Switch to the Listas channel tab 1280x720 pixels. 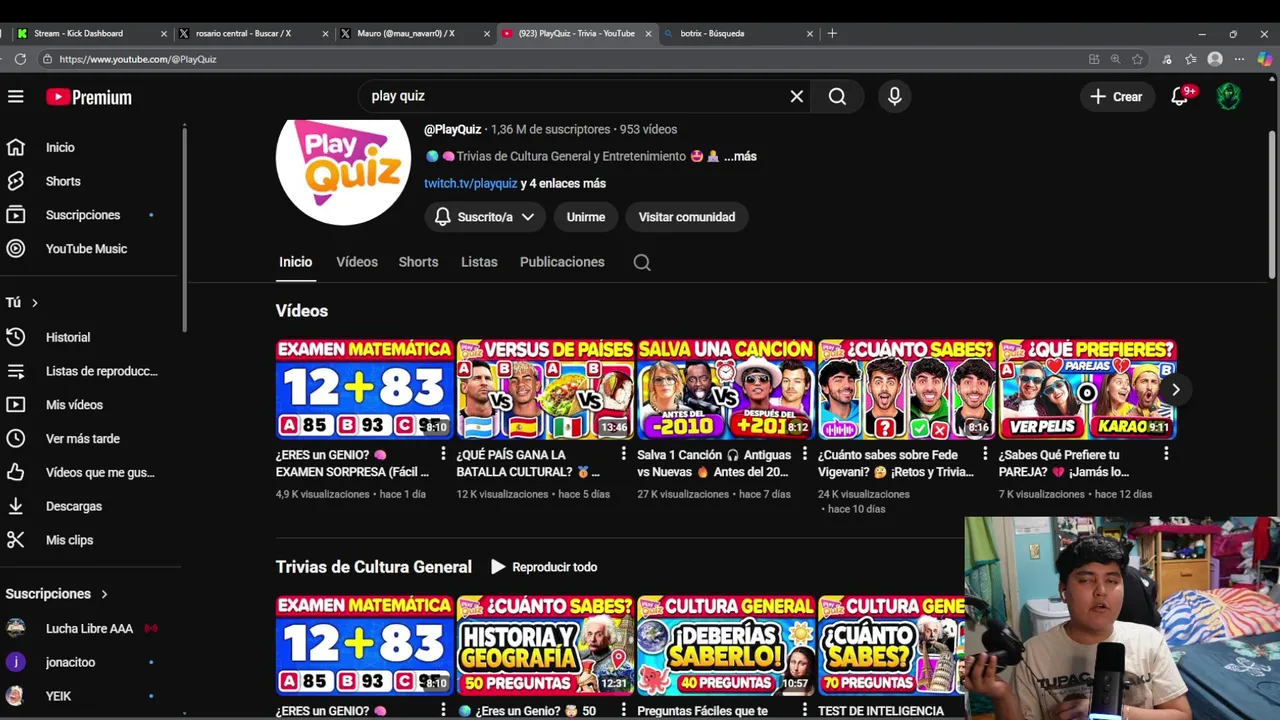[x=479, y=262]
